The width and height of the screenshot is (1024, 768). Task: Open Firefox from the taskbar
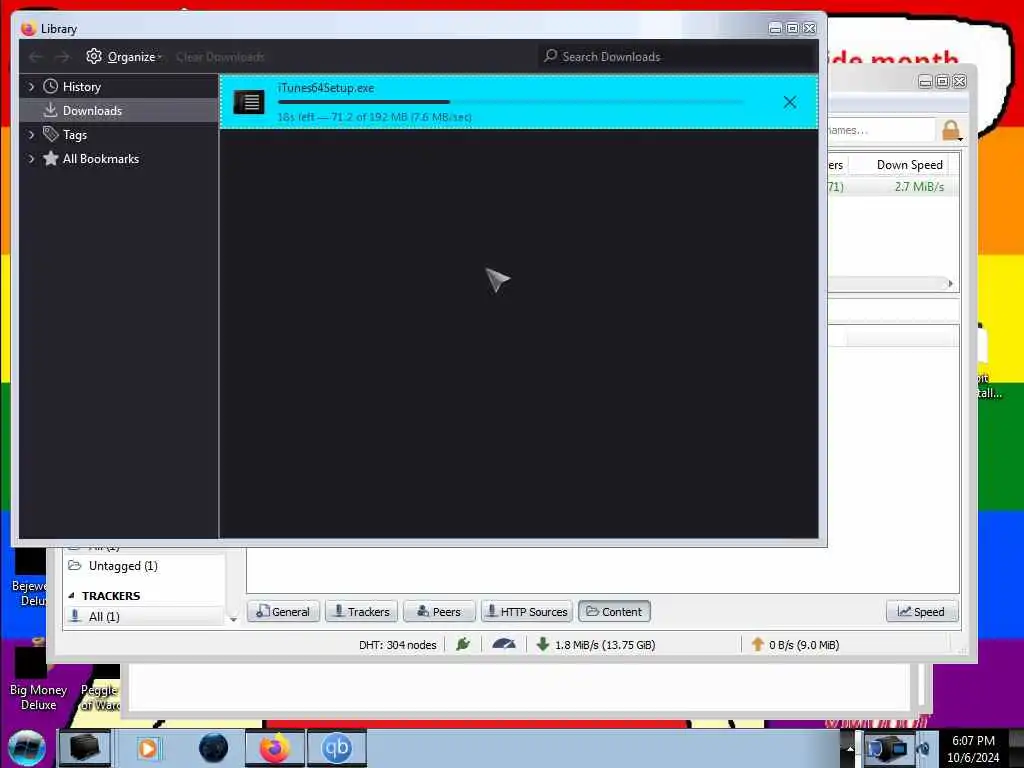pos(274,748)
